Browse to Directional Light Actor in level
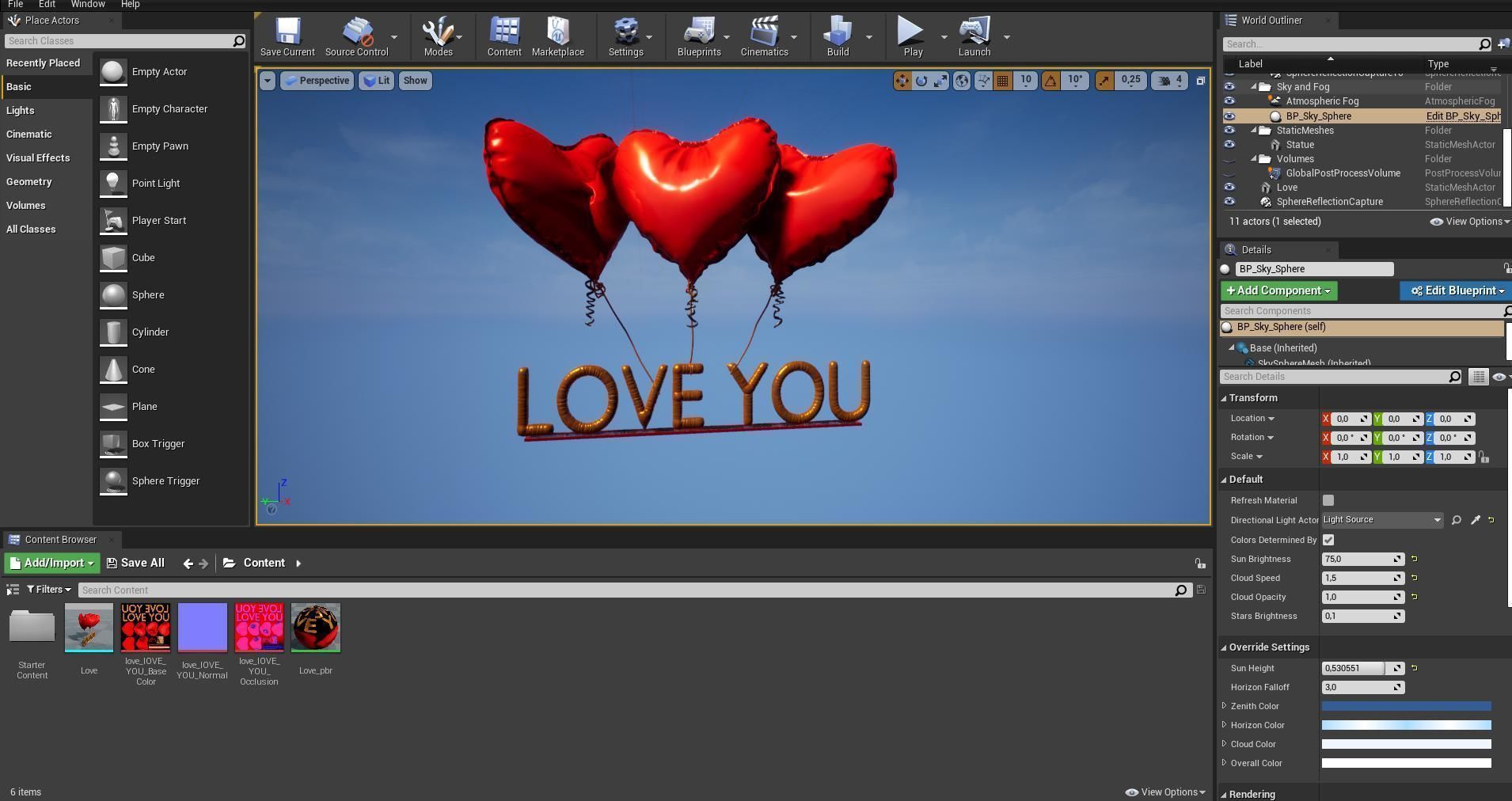Viewport: 1512px width, 801px height. click(1456, 520)
